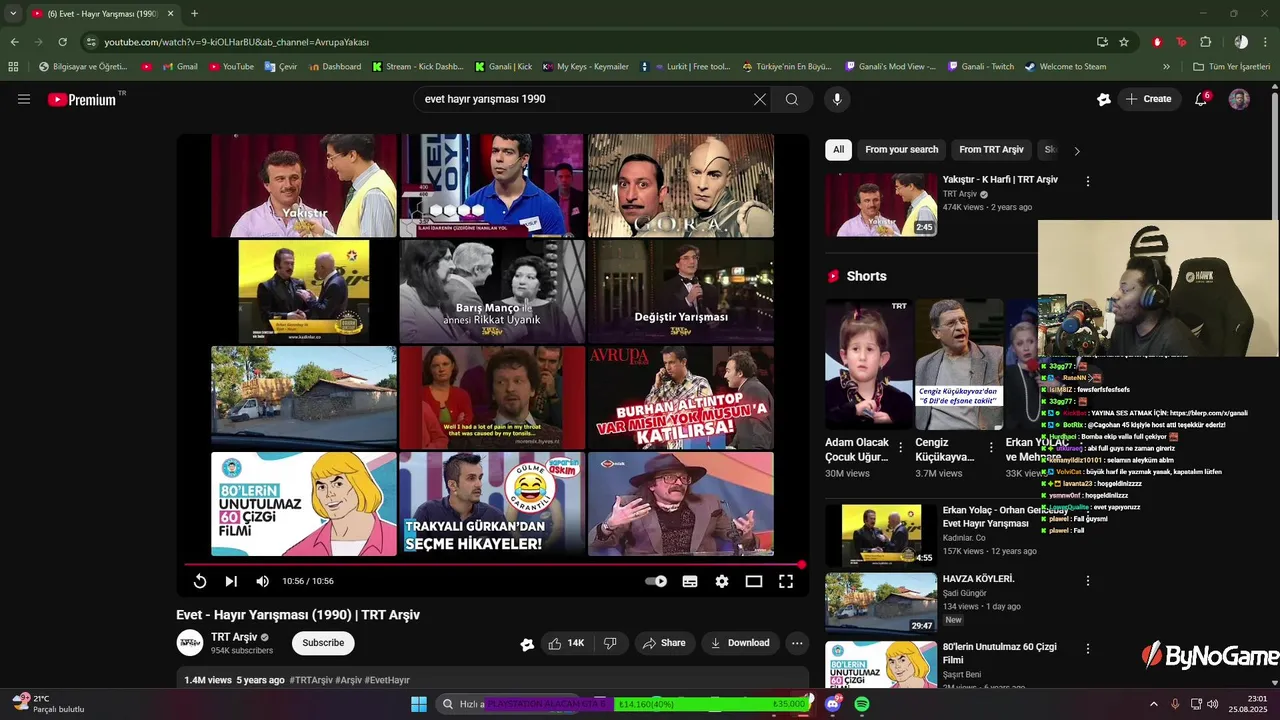
Task: Open Barış Manço end-screen video
Action: coord(492,291)
